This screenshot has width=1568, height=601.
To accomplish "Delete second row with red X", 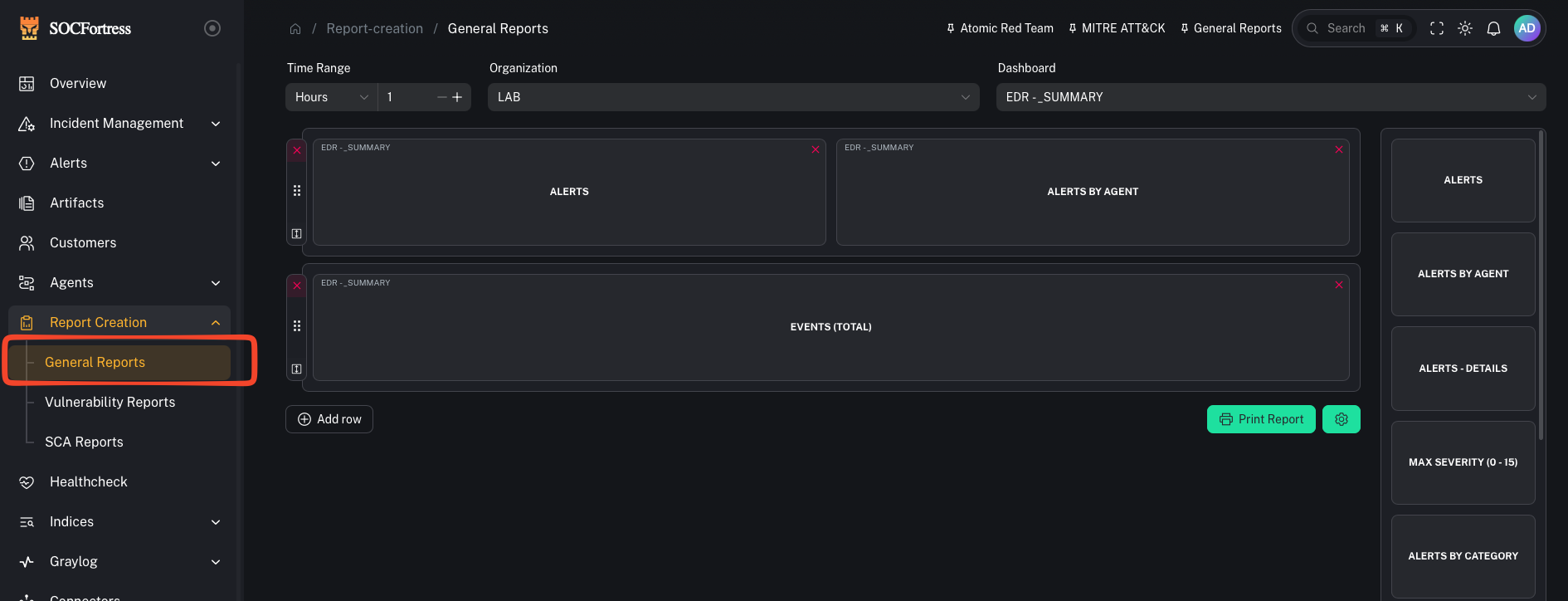I will click(297, 286).
